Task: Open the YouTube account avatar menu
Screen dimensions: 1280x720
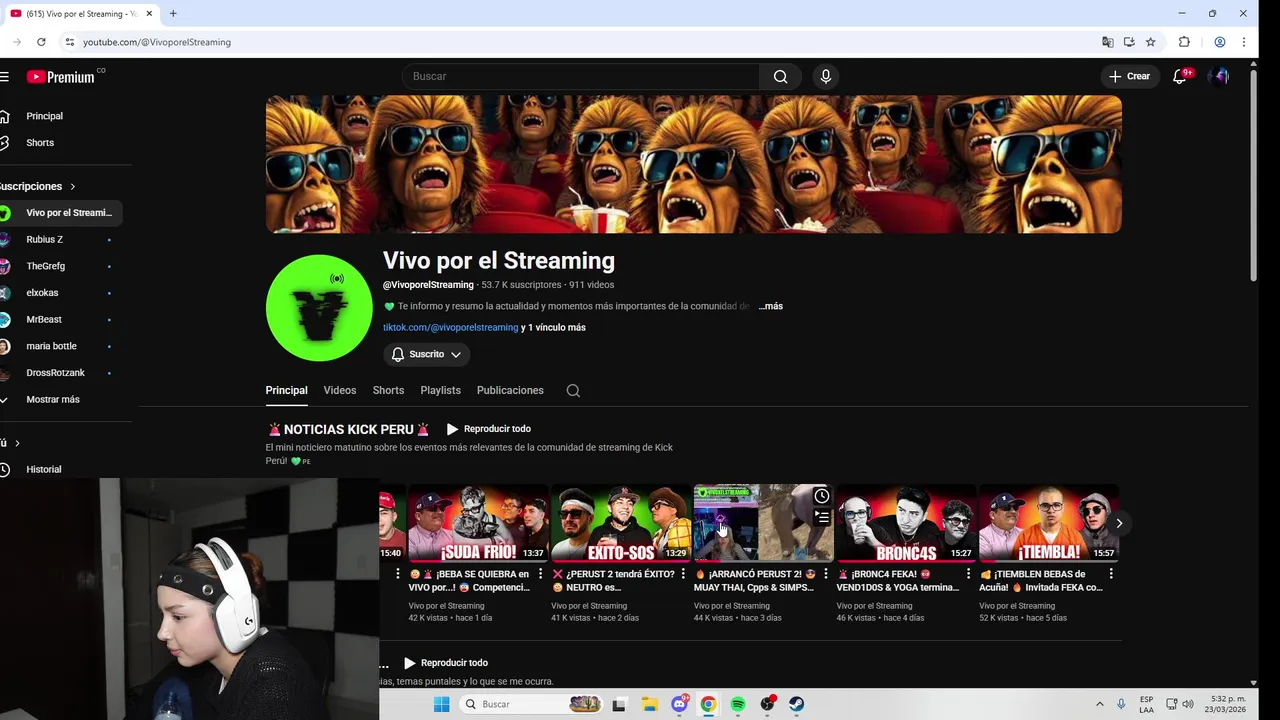Action: (1218, 76)
